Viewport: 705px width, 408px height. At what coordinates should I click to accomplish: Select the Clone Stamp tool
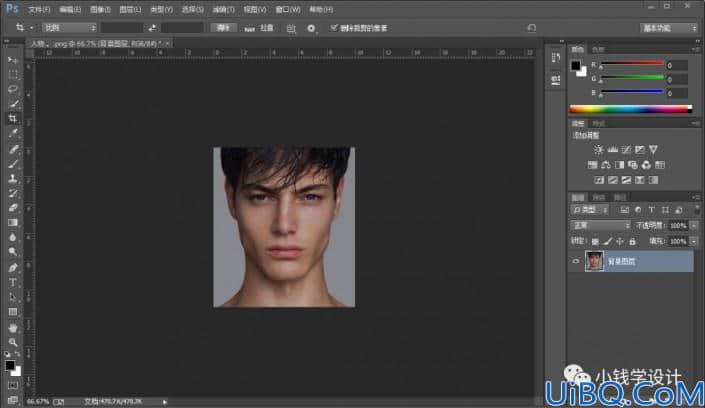pyautogui.click(x=13, y=178)
